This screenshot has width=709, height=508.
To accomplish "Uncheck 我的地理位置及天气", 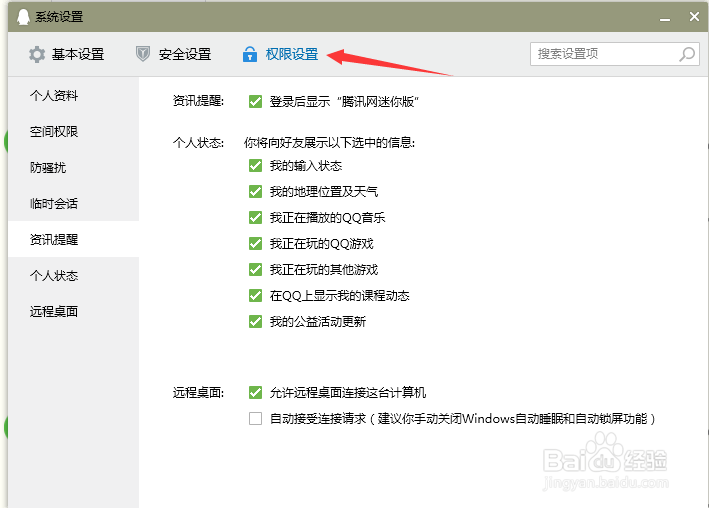I will point(255,192).
